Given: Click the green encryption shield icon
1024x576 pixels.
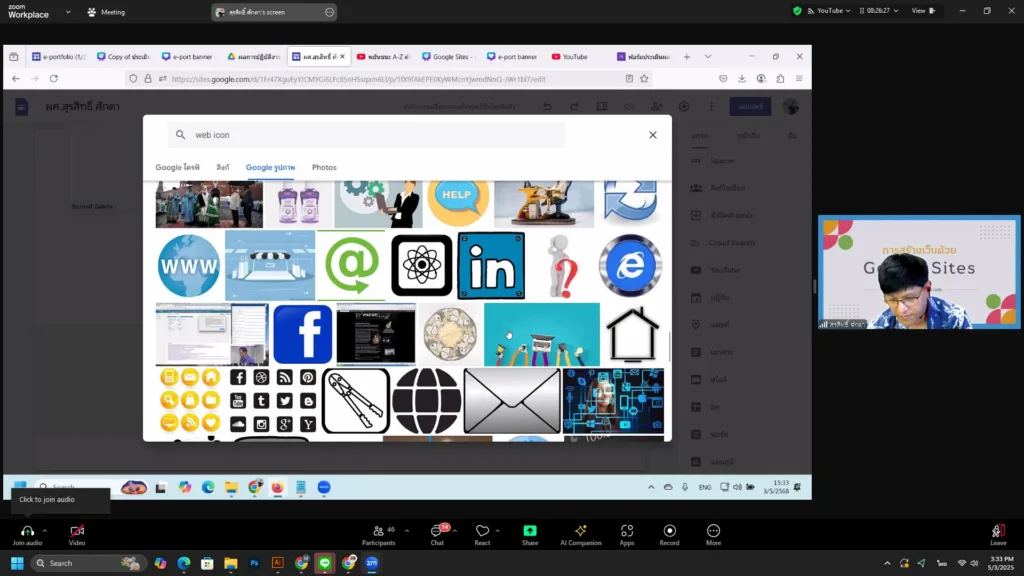Looking at the screenshot, I should [x=797, y=11].
